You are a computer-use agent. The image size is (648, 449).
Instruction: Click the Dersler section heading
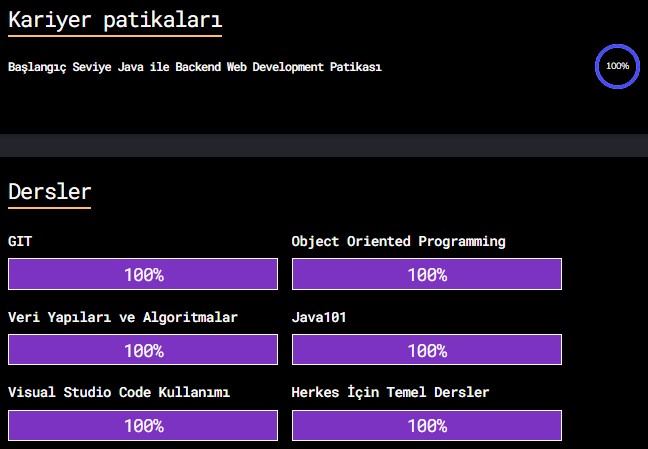[50, 191]
